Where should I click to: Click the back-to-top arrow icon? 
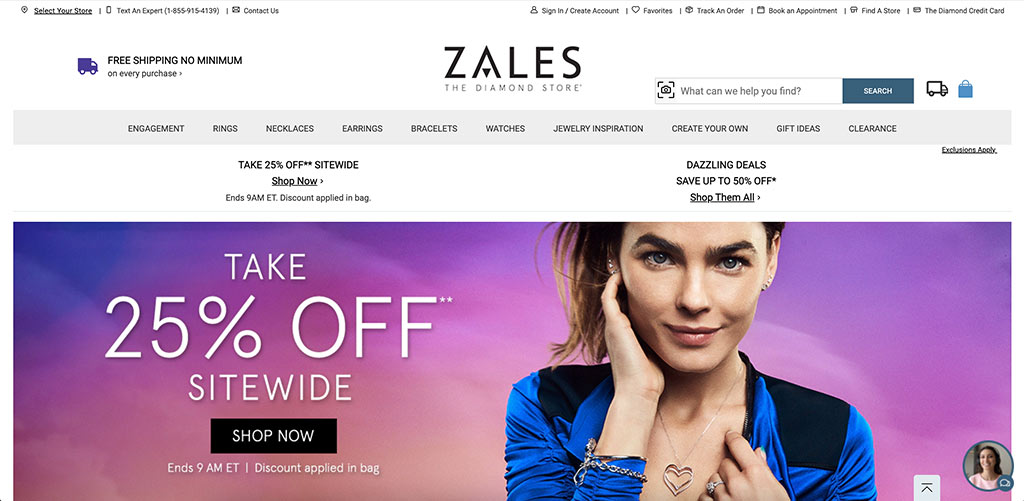926,487
